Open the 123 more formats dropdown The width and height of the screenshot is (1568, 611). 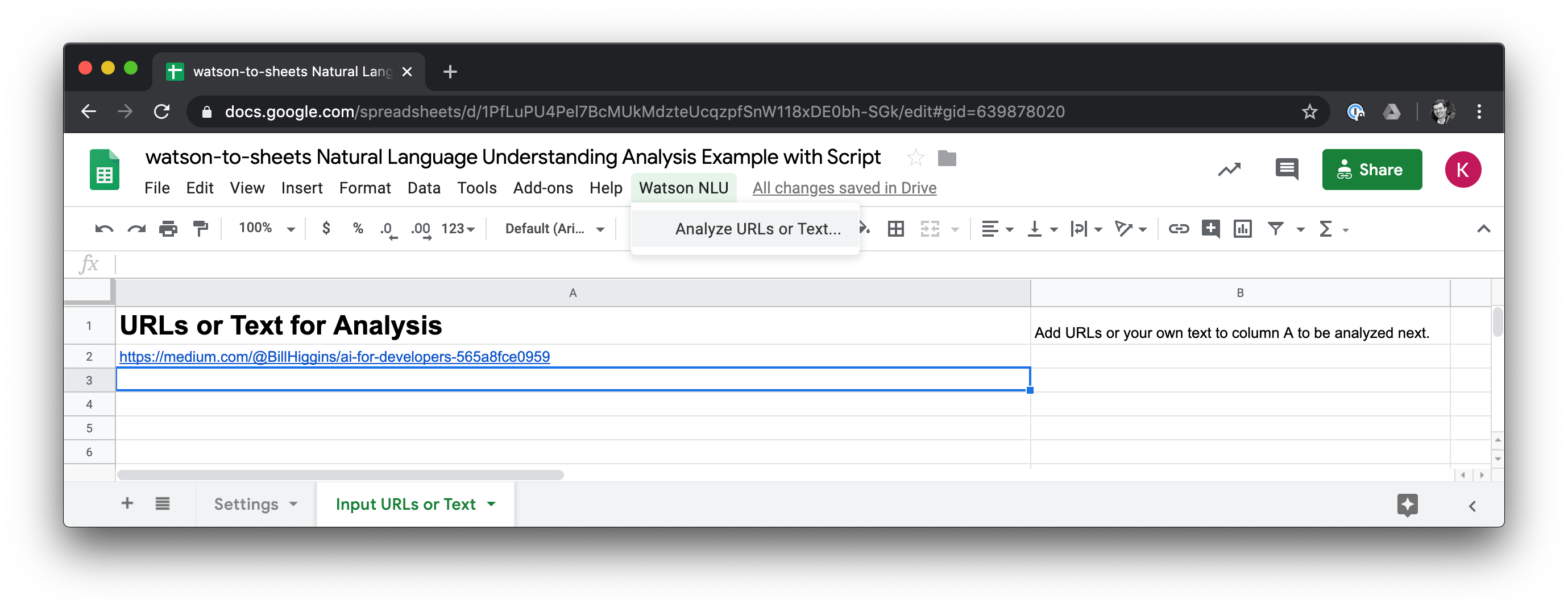click(x=458, y=229)
